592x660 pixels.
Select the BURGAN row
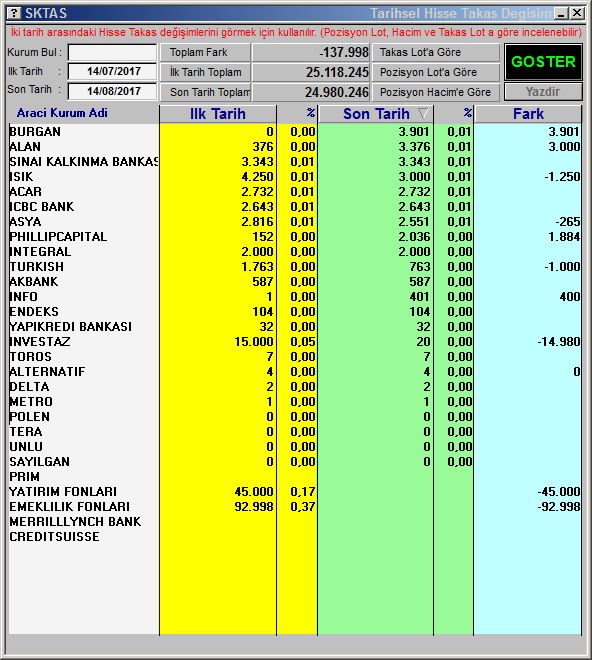(295, 132)
